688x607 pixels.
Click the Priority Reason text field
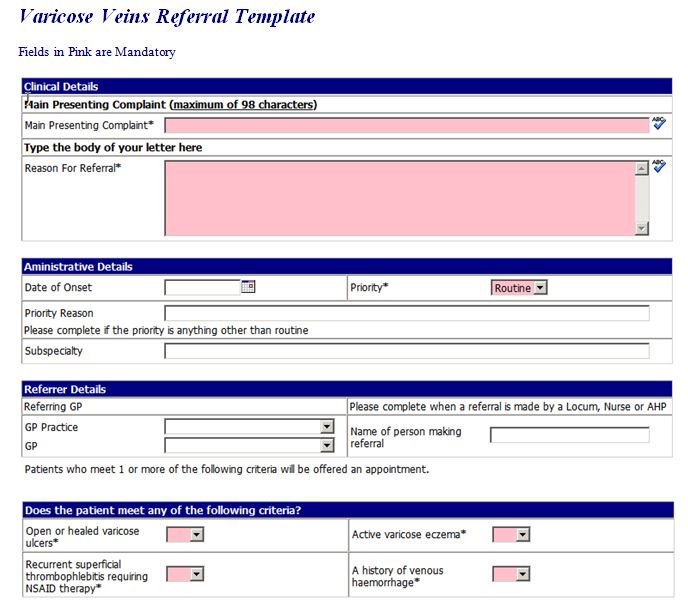[x=407, y=313]
